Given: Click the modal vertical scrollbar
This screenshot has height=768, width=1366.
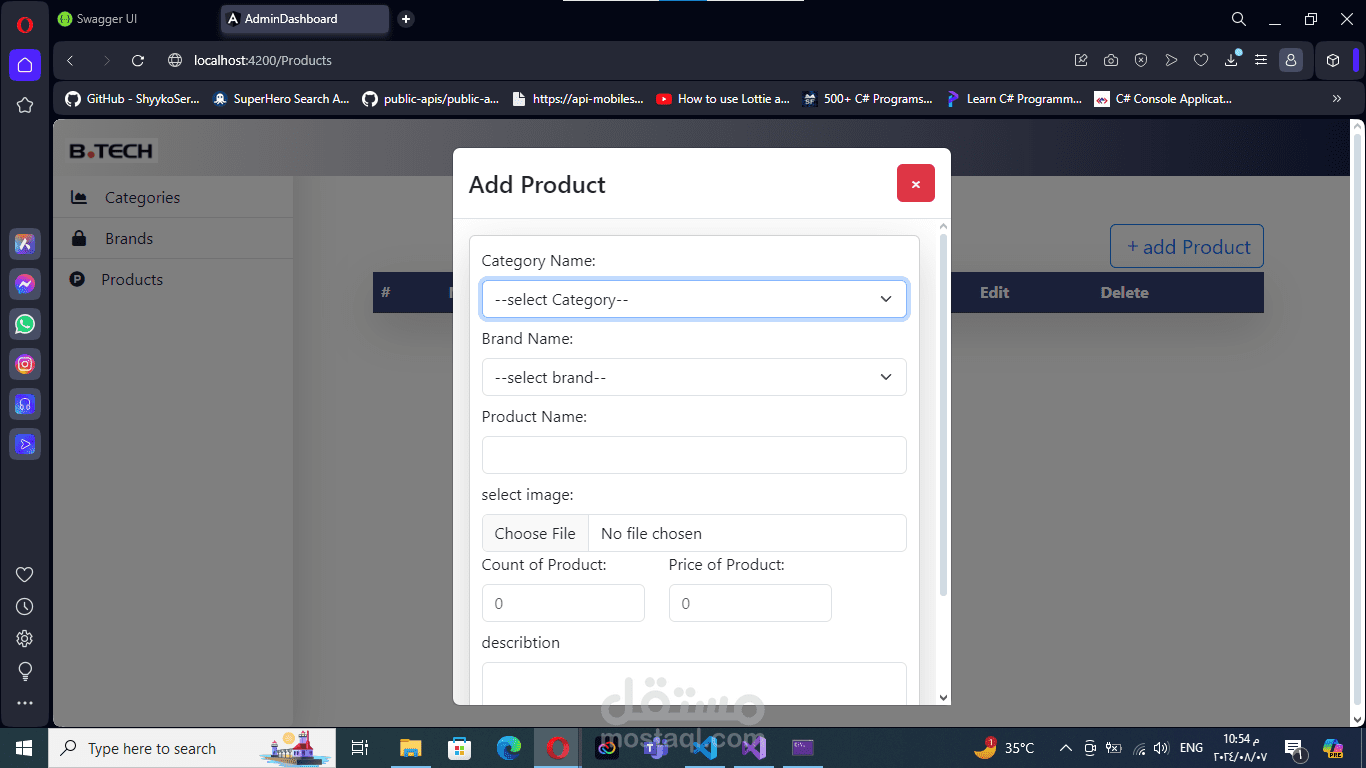Looking at the screenshot, I should [943, 415].
